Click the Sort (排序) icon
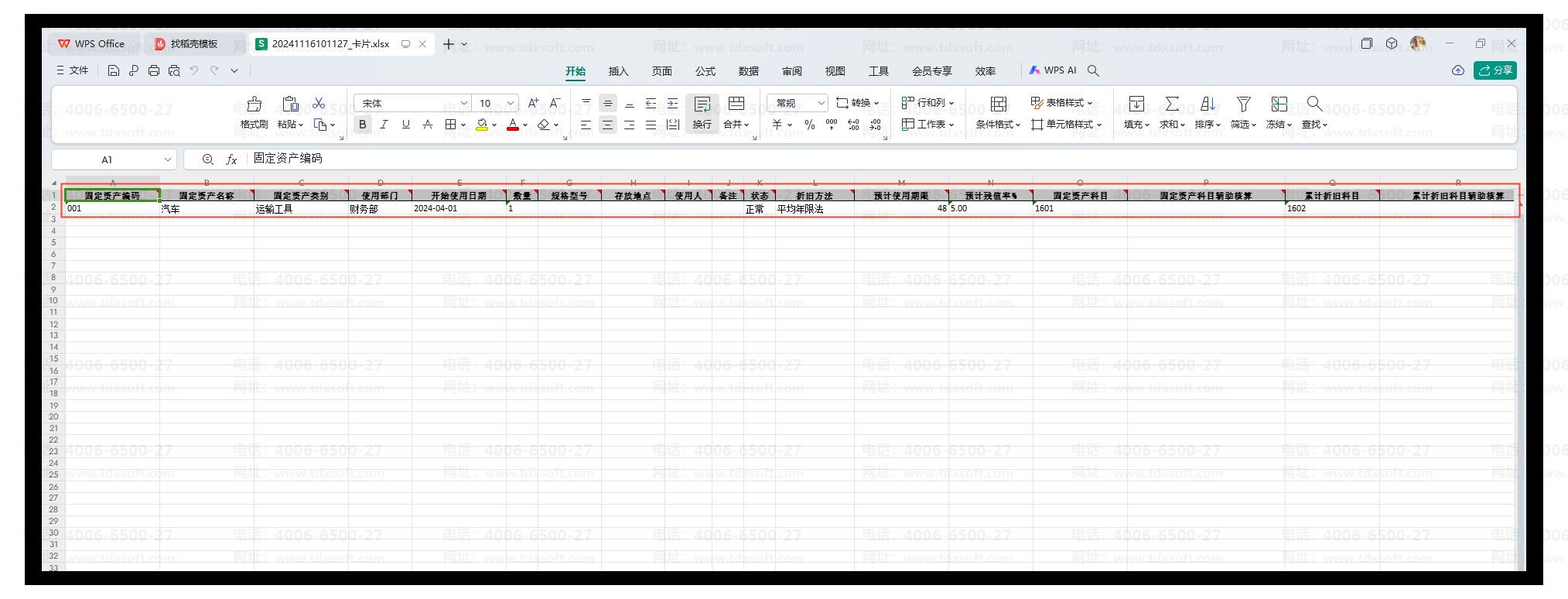The width and height of the screenshot is (1568, 599). [x=1207, y=104]
